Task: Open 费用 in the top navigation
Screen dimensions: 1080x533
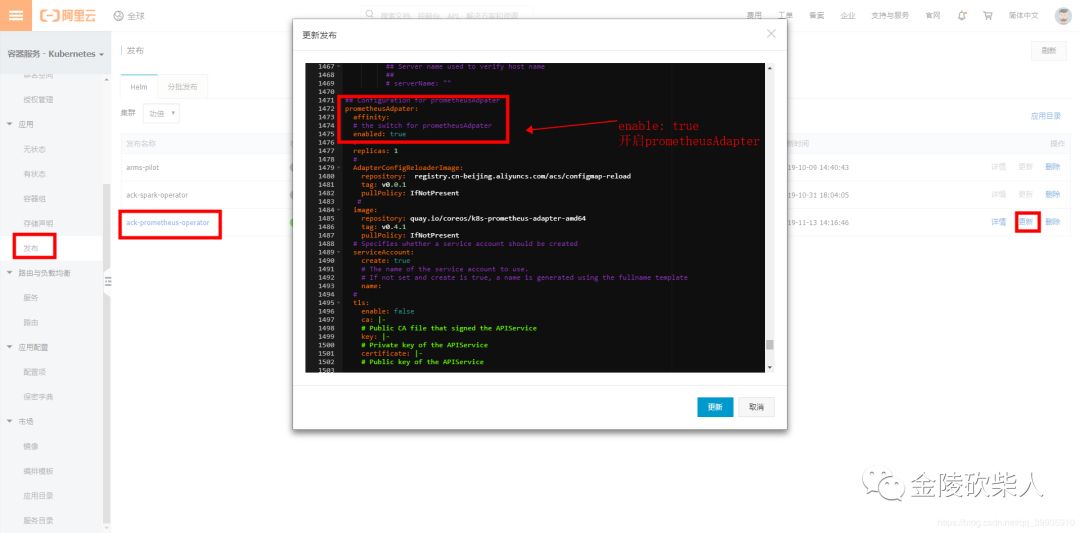Action: coord(754,15)
